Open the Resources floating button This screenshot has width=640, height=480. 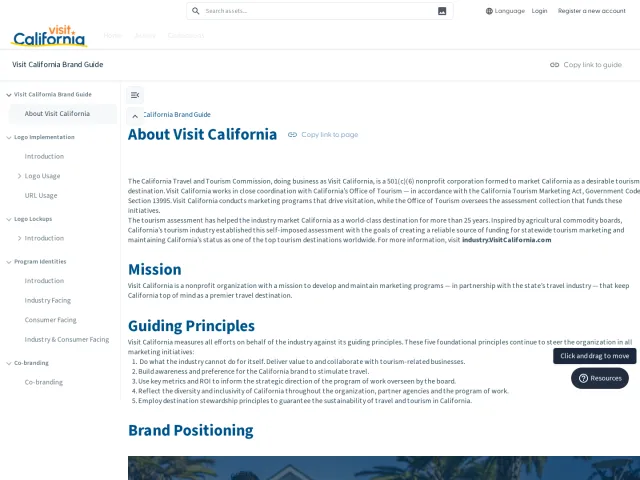(600, 378)
